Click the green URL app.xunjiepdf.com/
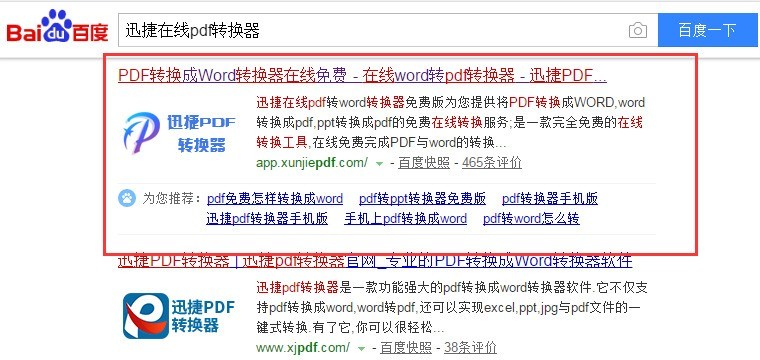Screen dimensions: 760x360 (x=312, y=163)
